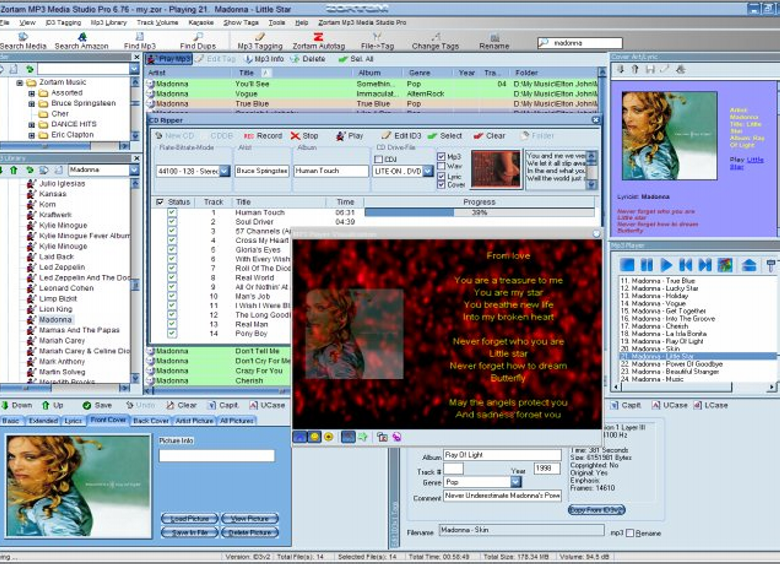The height and width of the screenshot is (564, 780).
Task: Stop playback in the Mp3 Player
Action: (x=627, y=265)
